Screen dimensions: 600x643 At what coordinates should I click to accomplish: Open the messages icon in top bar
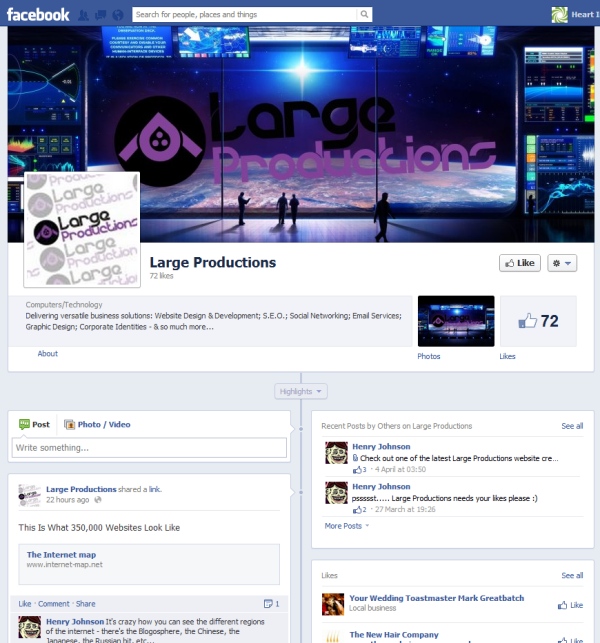(x=101, y=15)
